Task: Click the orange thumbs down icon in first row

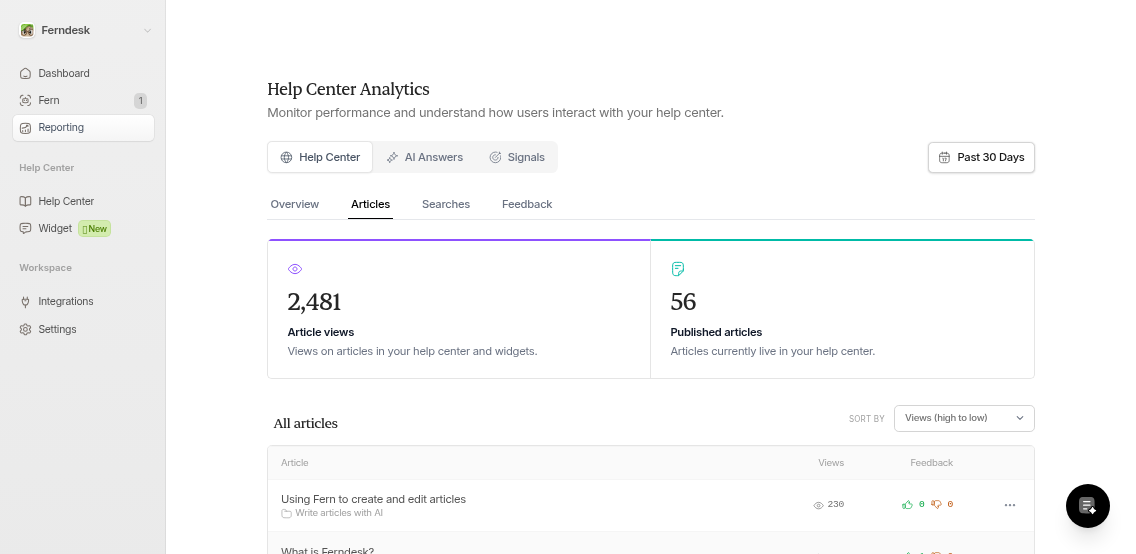Action: (936, 505)
